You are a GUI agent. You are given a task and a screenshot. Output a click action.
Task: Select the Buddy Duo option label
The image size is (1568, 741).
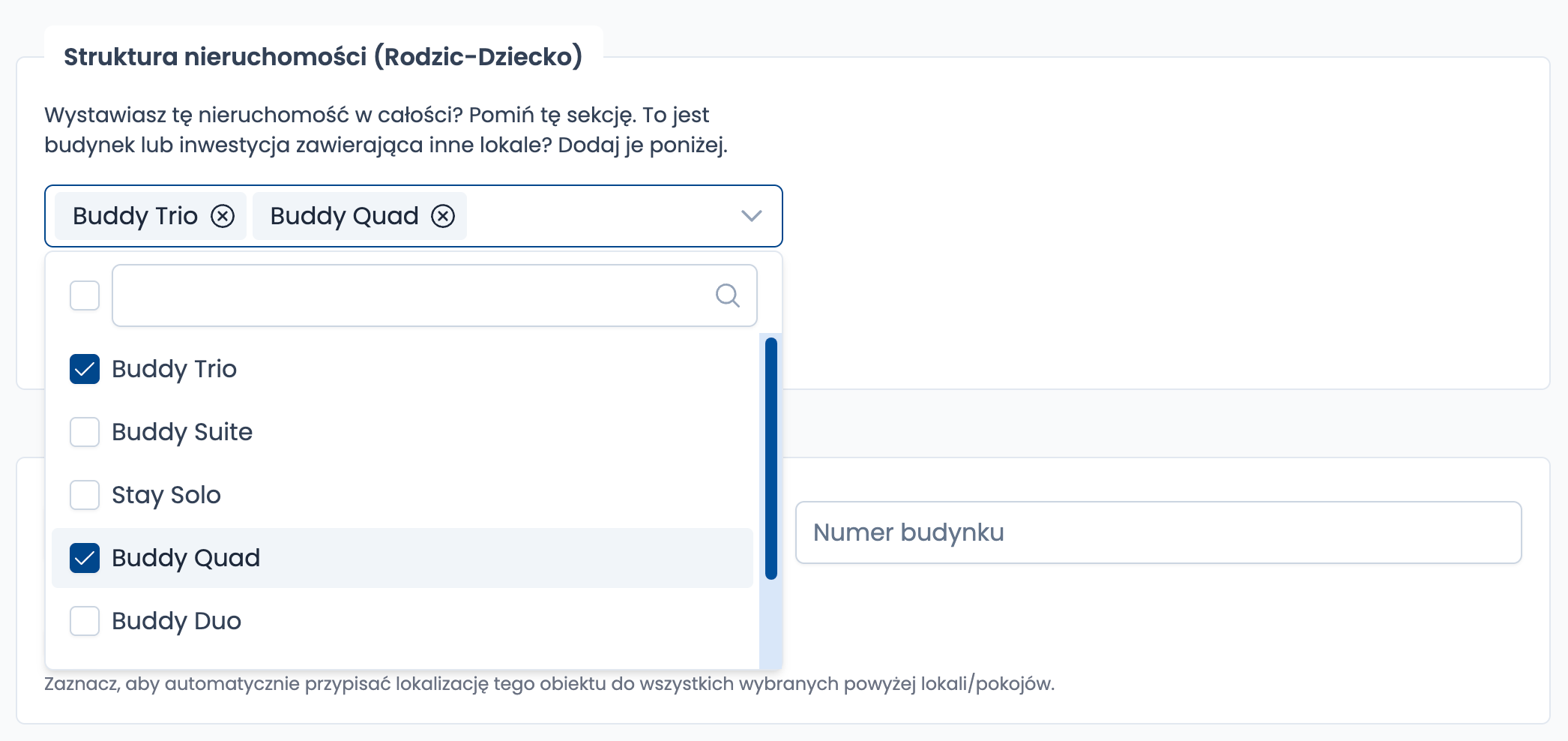176,621
